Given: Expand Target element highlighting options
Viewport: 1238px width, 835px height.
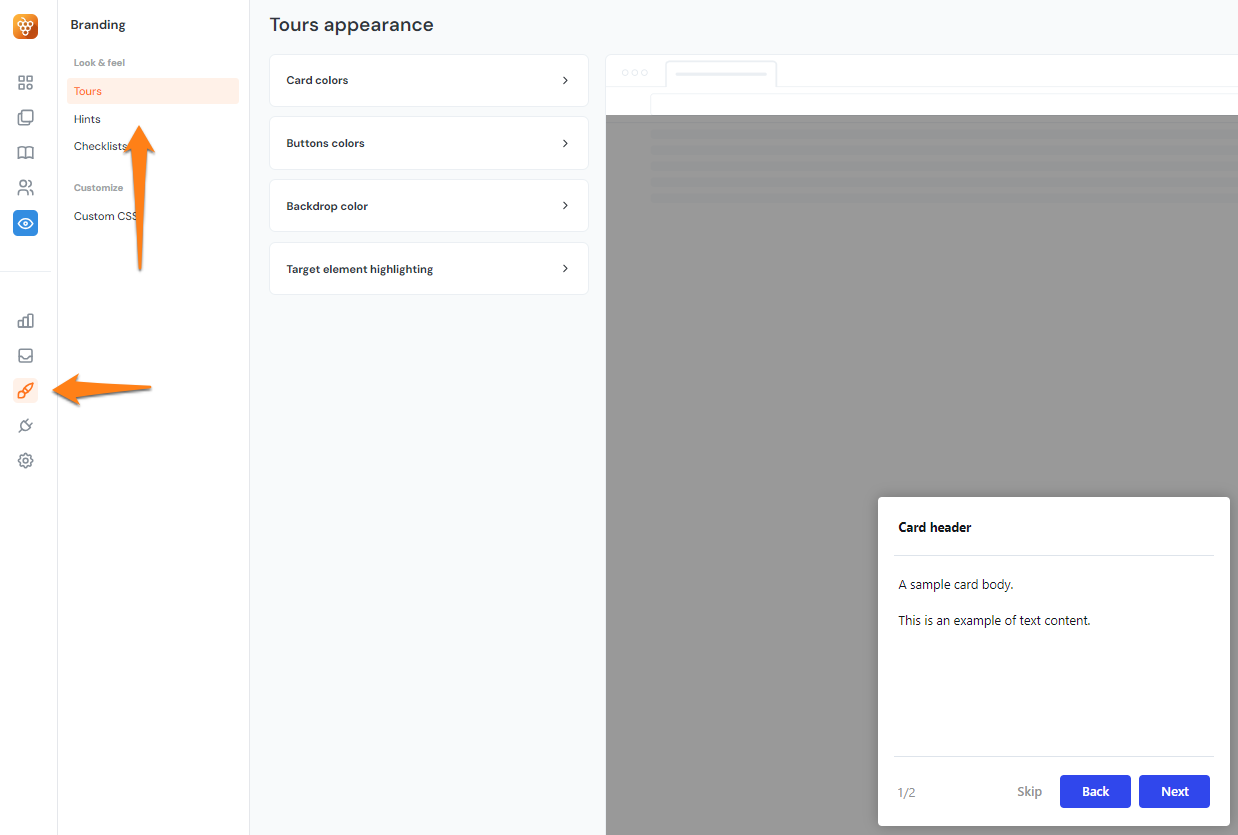Looking at the screenshot, I should coord(428,268).
